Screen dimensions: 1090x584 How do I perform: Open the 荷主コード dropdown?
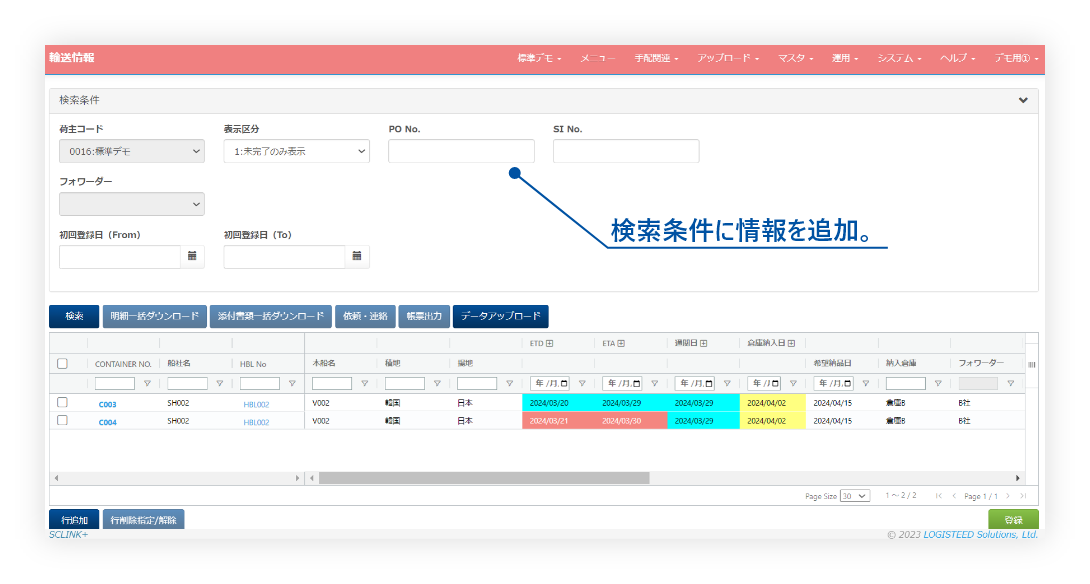pos(132,151)
